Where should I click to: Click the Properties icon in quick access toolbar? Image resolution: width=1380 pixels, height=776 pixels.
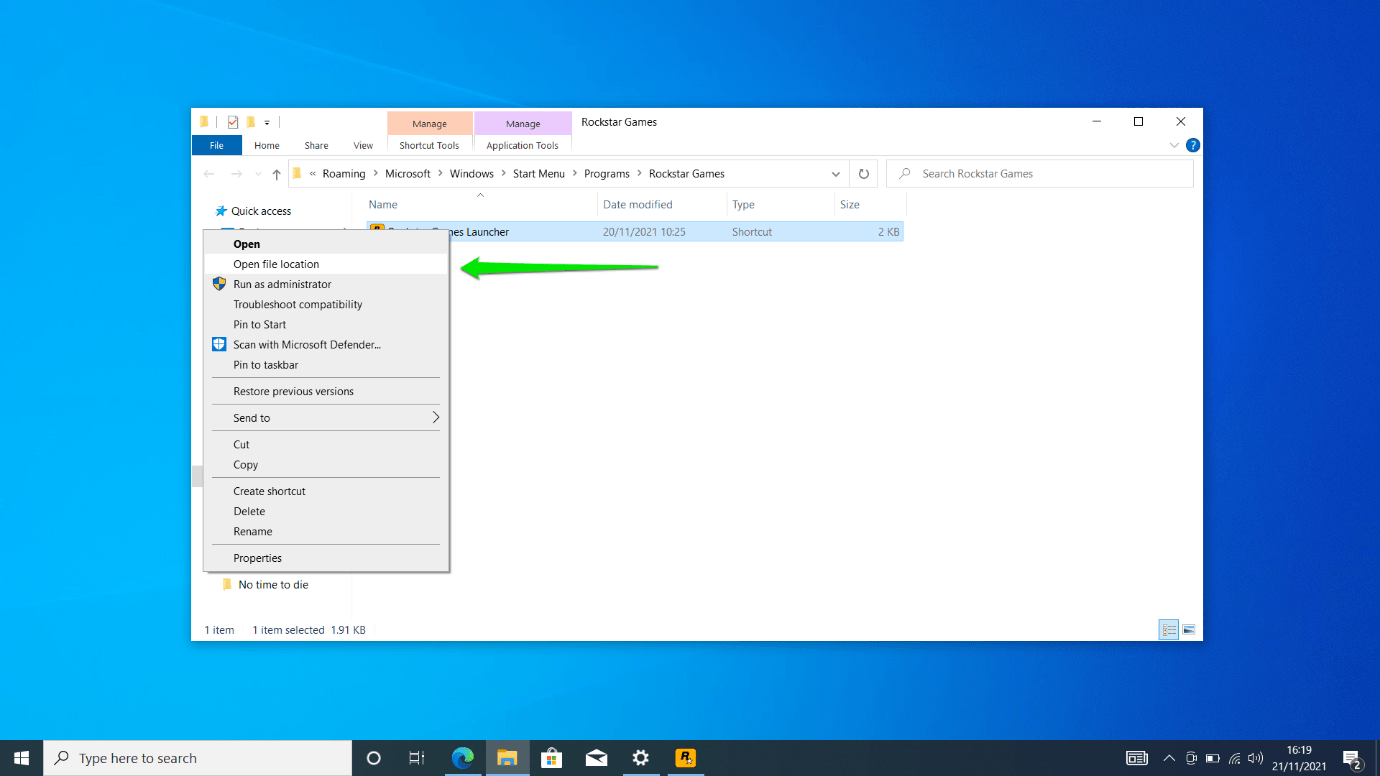coord(232,121)
